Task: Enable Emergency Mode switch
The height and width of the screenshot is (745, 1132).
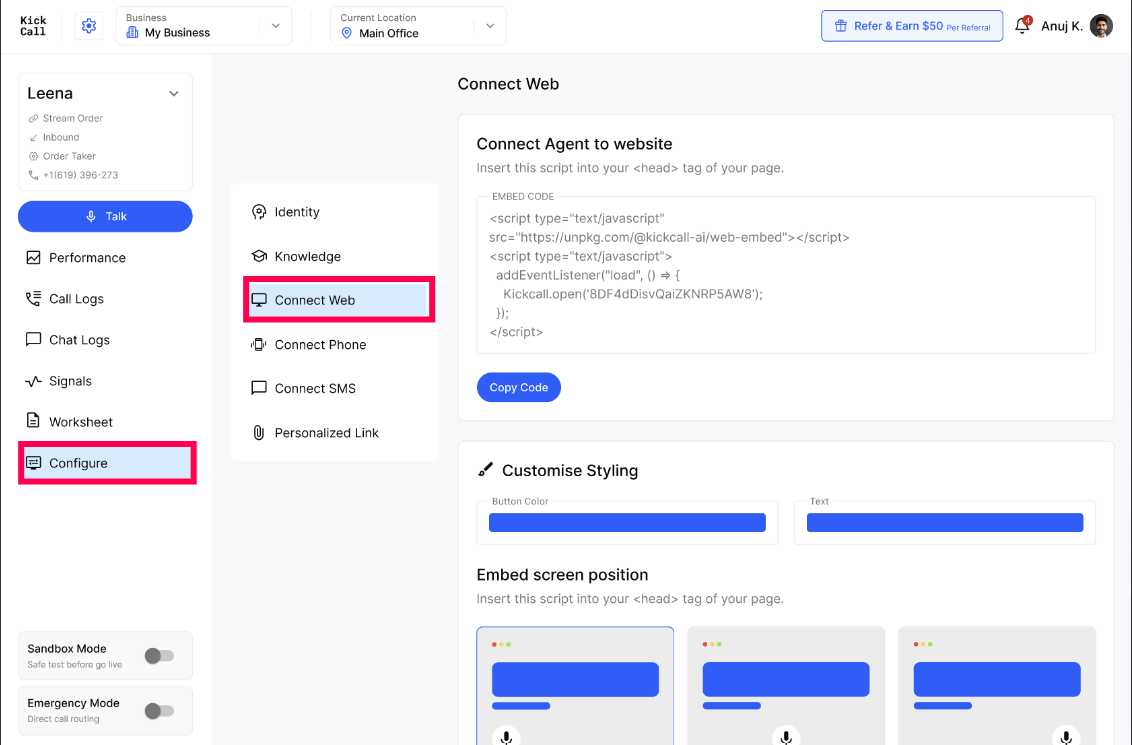Action: coord(159,710)
